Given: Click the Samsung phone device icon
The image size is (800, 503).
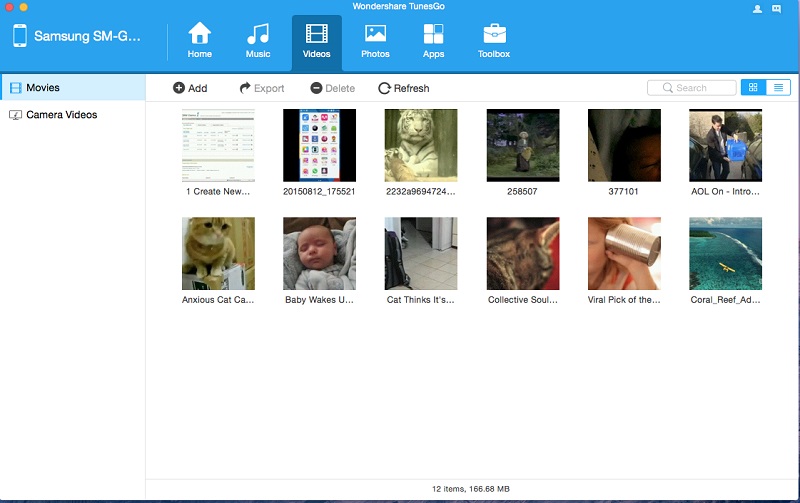Looking at the screenshot, I should click(x=20, y=36).
